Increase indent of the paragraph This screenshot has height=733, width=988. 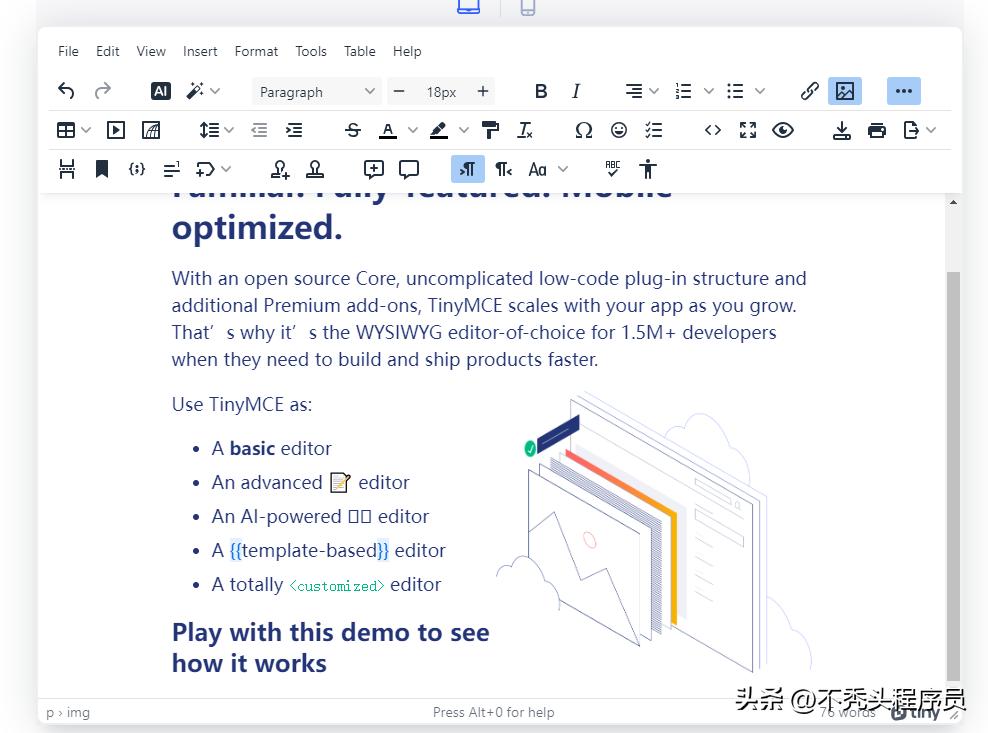pos(294,130)
